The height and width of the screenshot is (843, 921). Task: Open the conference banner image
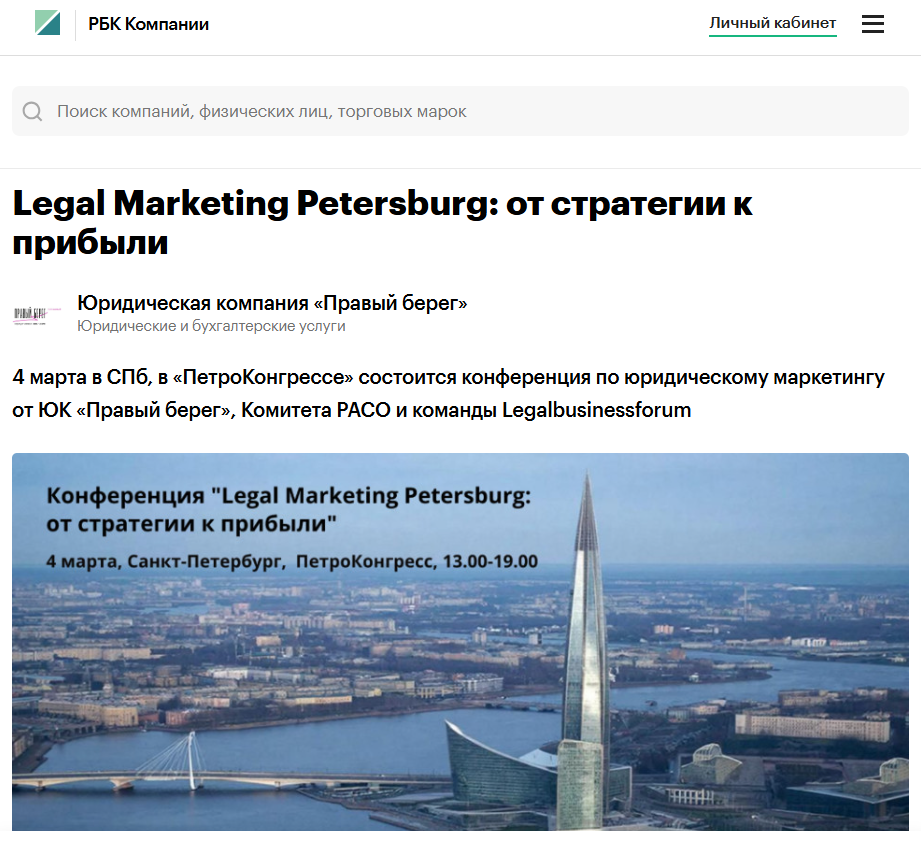click(460, 642)
